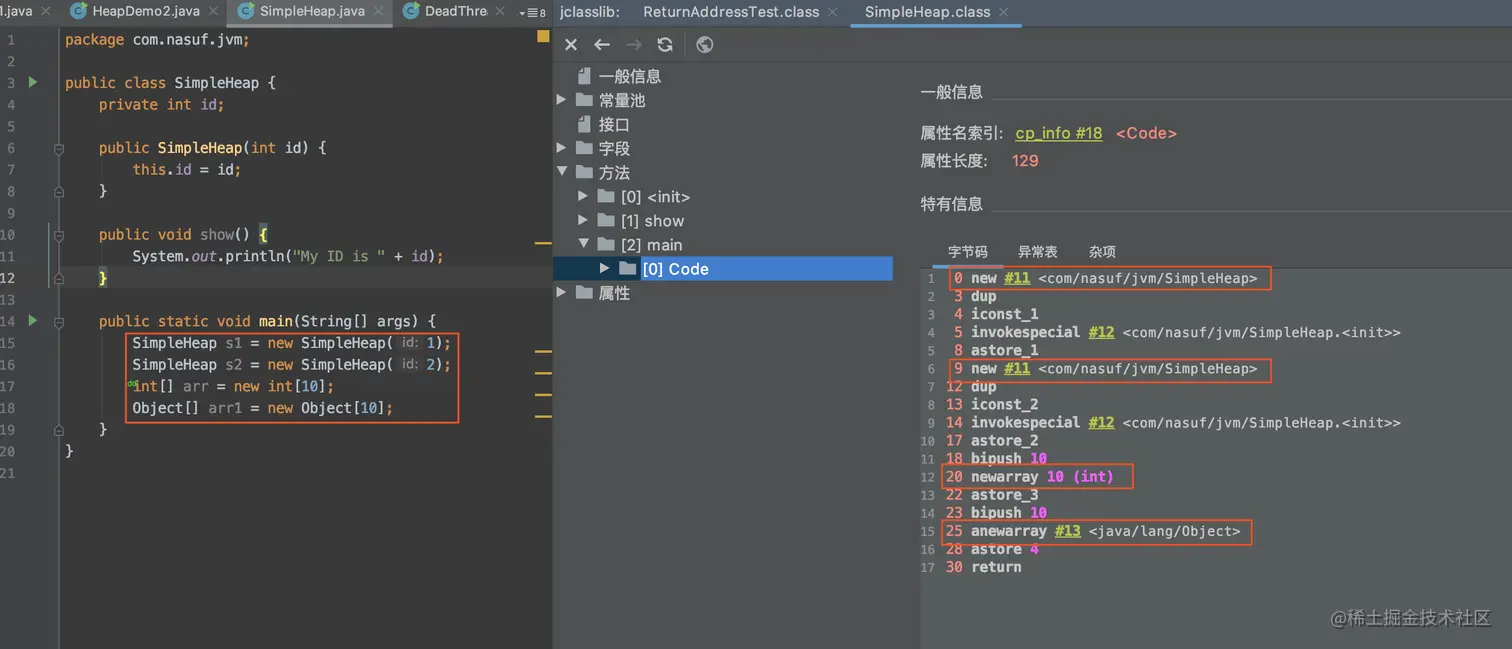
Task: Open the hidden tabs dropdown list showing 8
Action: 534,13
